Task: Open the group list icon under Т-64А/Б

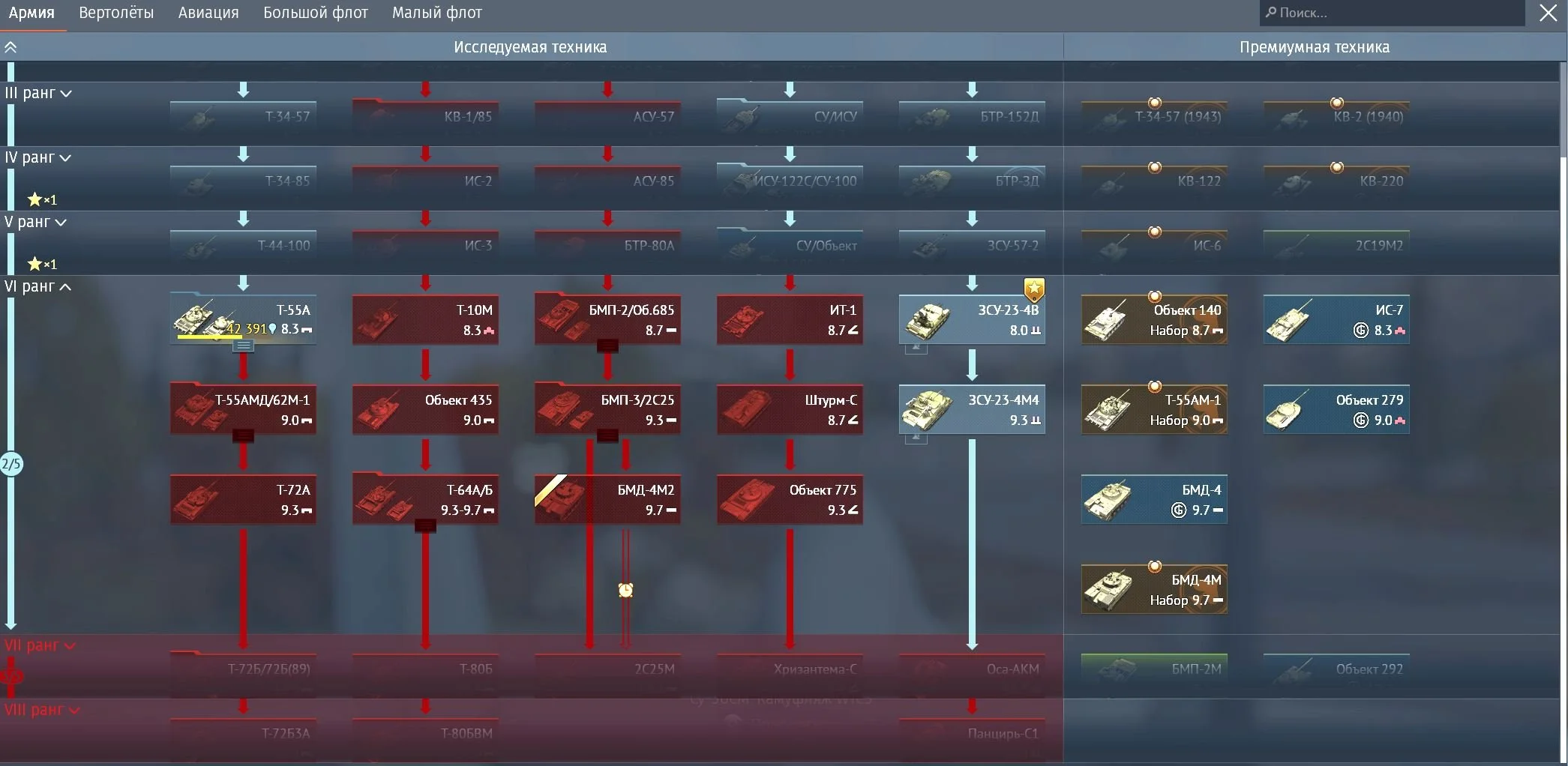Action: 425,525
